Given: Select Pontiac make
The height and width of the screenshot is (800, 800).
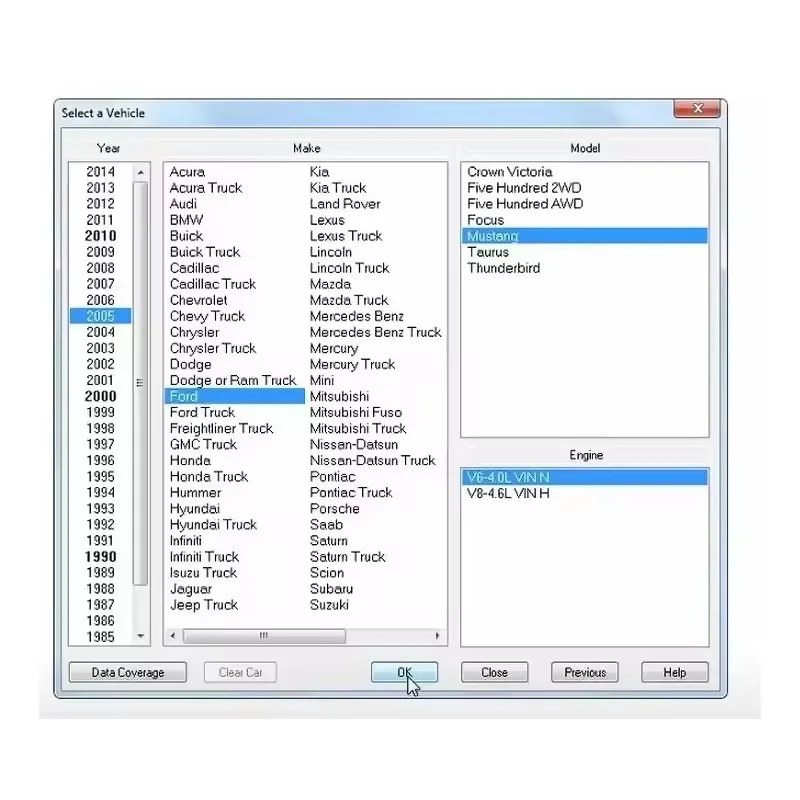Looking at the screenshot, I should [x=332, y=477].
